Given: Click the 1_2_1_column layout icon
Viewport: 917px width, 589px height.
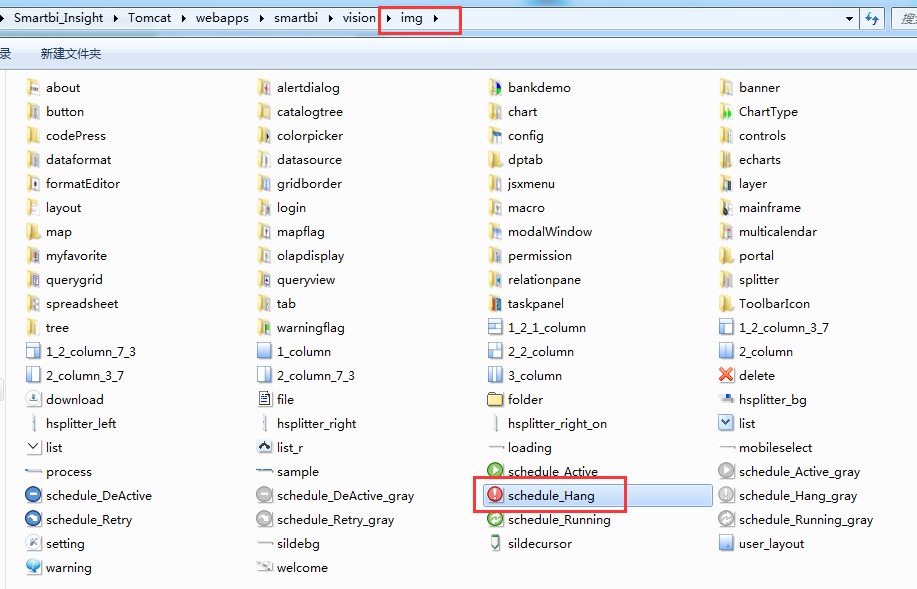Looking at the screenshot, I should point(495,327).
